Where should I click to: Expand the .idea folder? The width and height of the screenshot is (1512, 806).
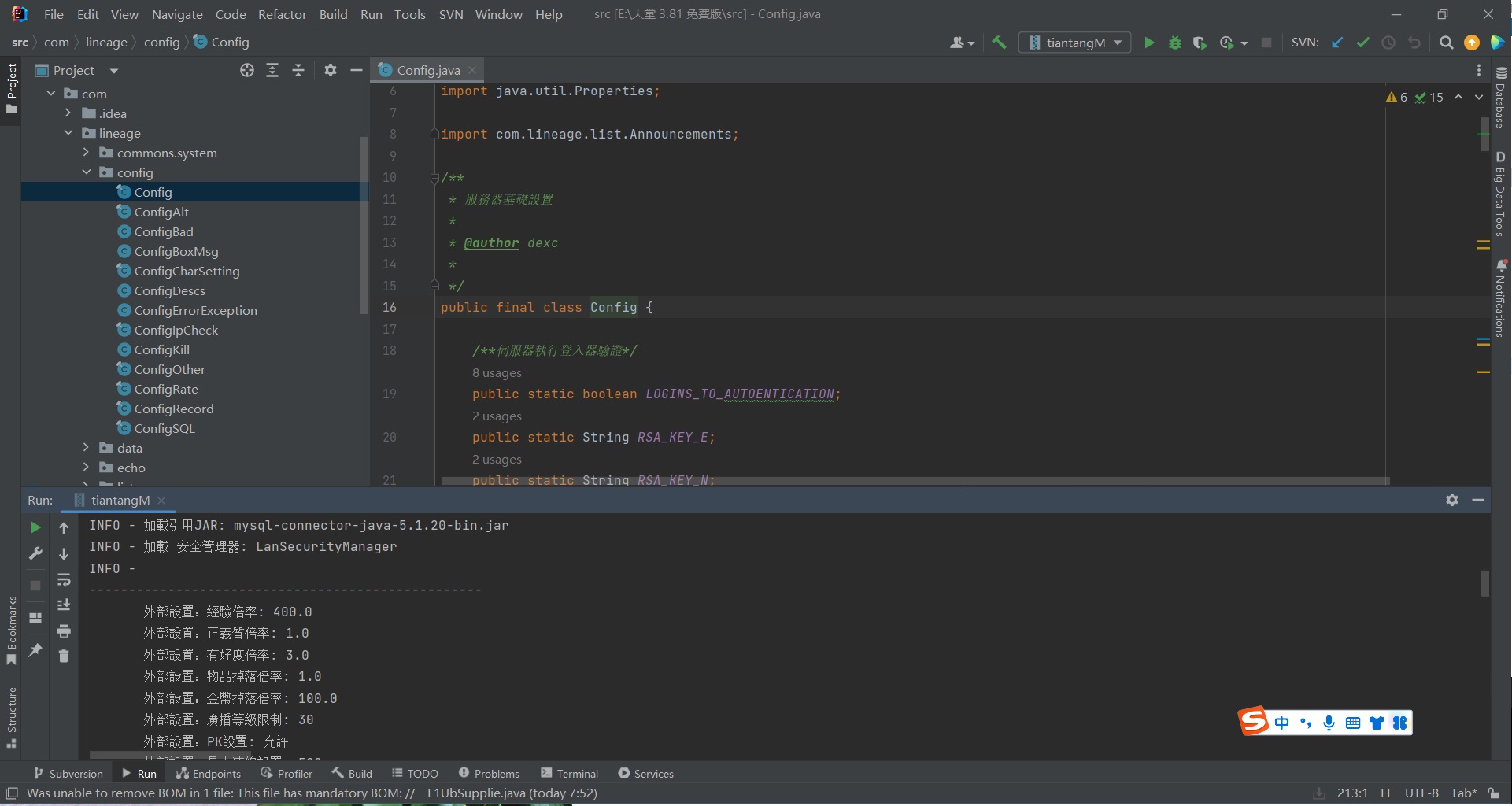(x=68, y=113)
